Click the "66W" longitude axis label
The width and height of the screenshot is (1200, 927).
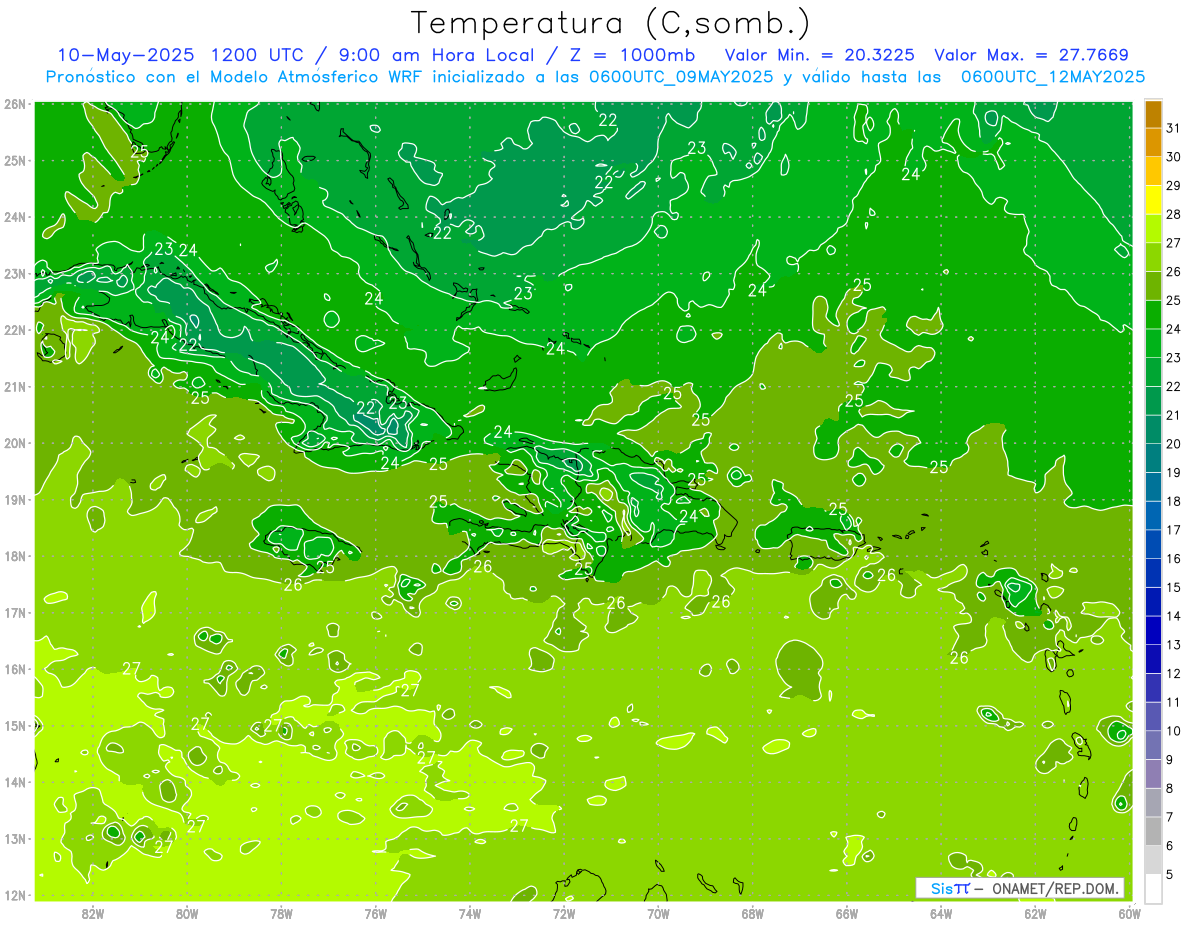[847, 912]
